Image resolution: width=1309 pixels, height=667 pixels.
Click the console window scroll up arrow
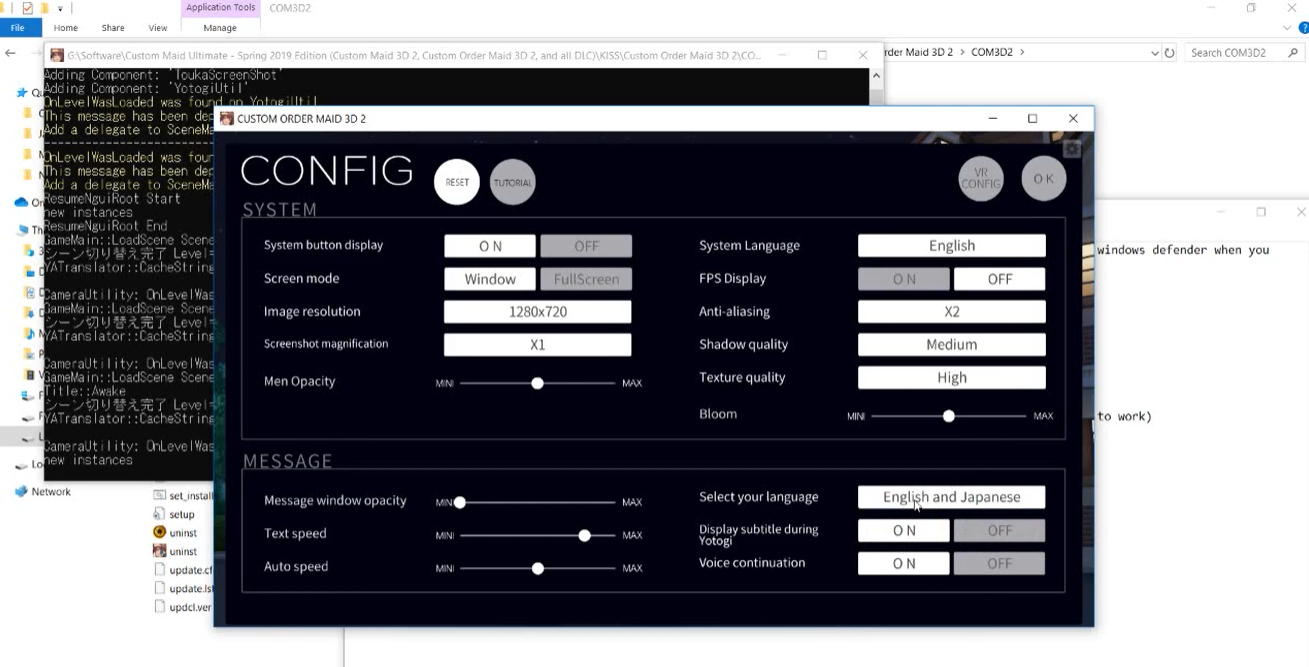877,76
